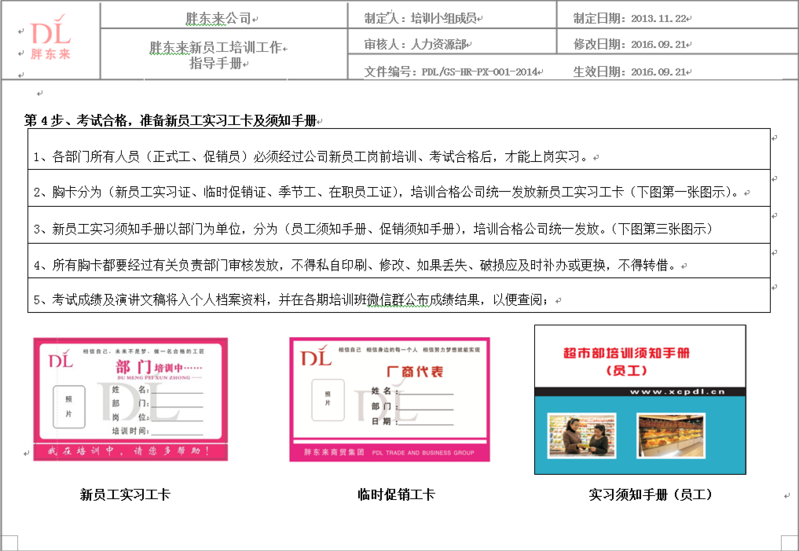Click the 照片 photo placeholder on 厂商代表 badge
The image size is (799, 551).
click(x=328, y=400)
